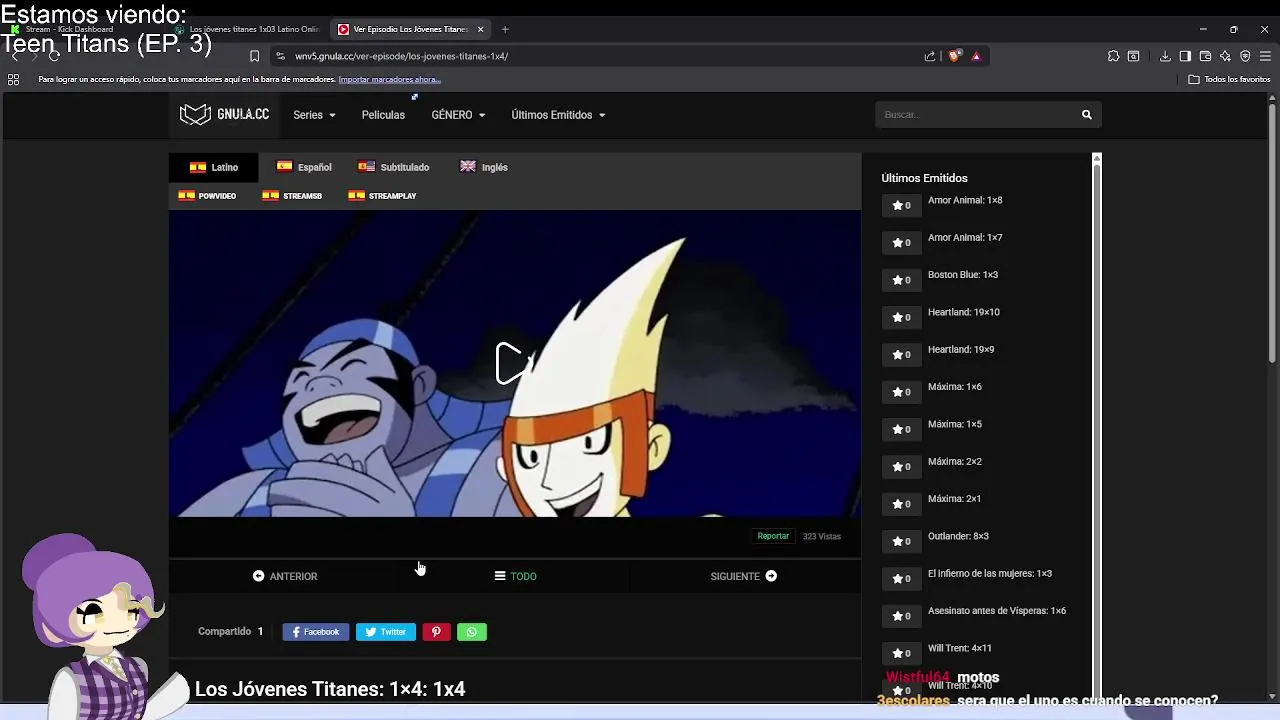This screenshot has width=1280, height=720.
Task: Click the star rating for Amor Animal: 1×8
Action: click(901, 205)
